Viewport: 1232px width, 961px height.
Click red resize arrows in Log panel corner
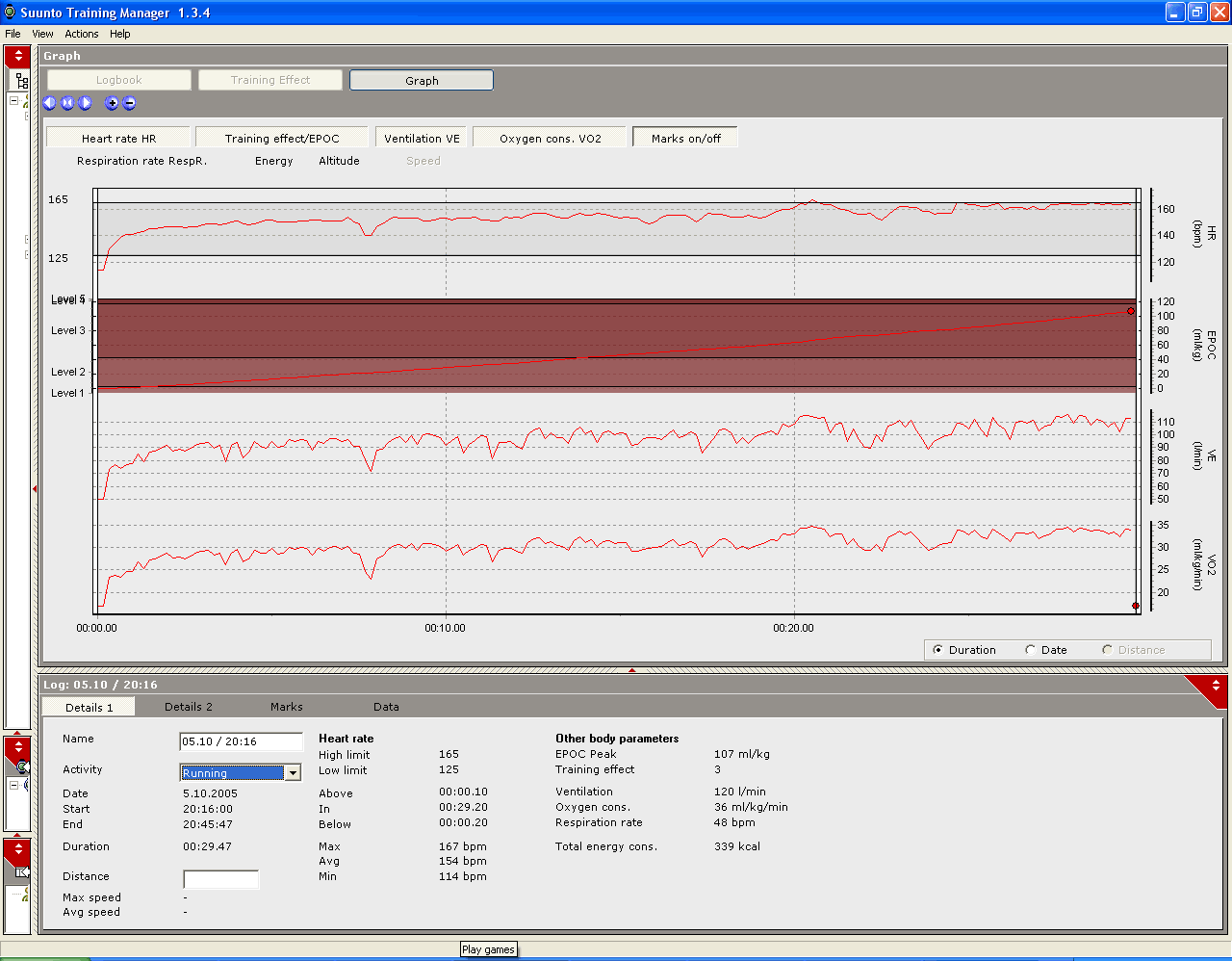1215,686
